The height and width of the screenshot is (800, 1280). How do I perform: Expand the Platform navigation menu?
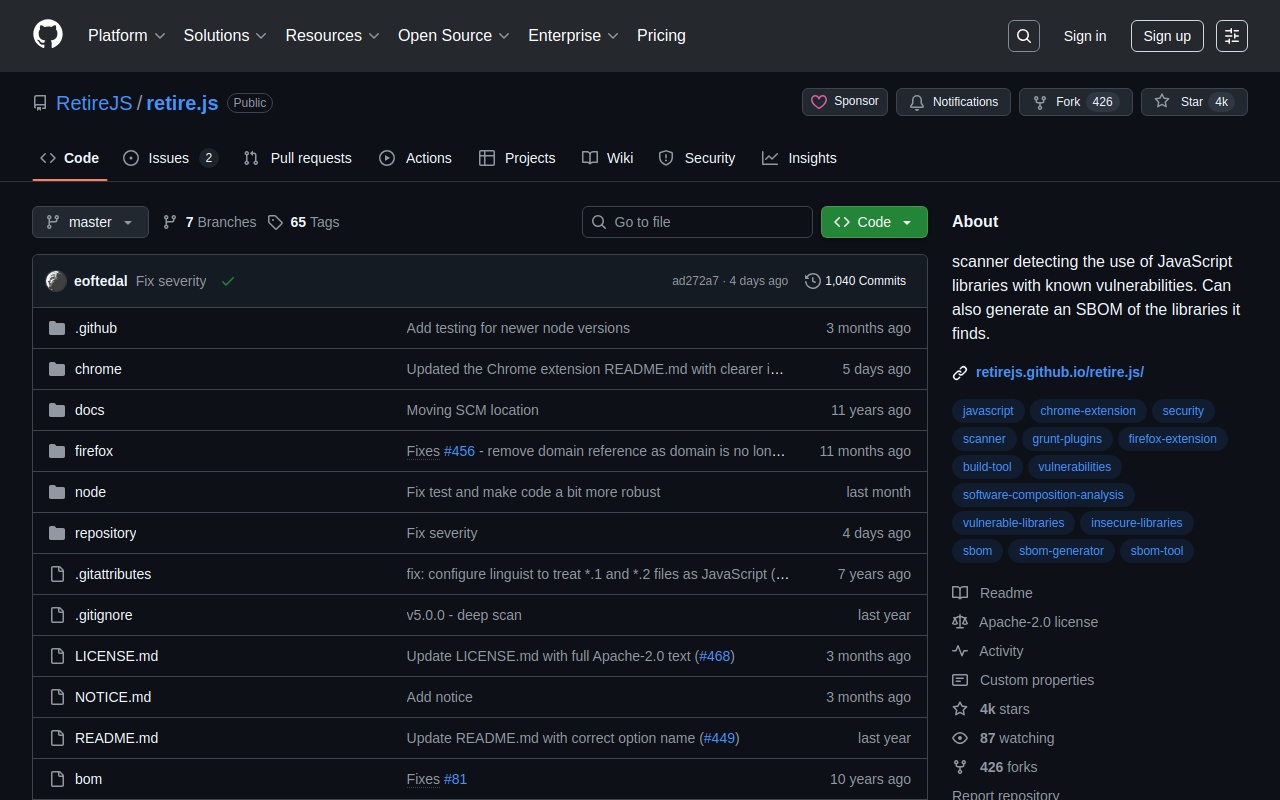click(x=126, y=36)
